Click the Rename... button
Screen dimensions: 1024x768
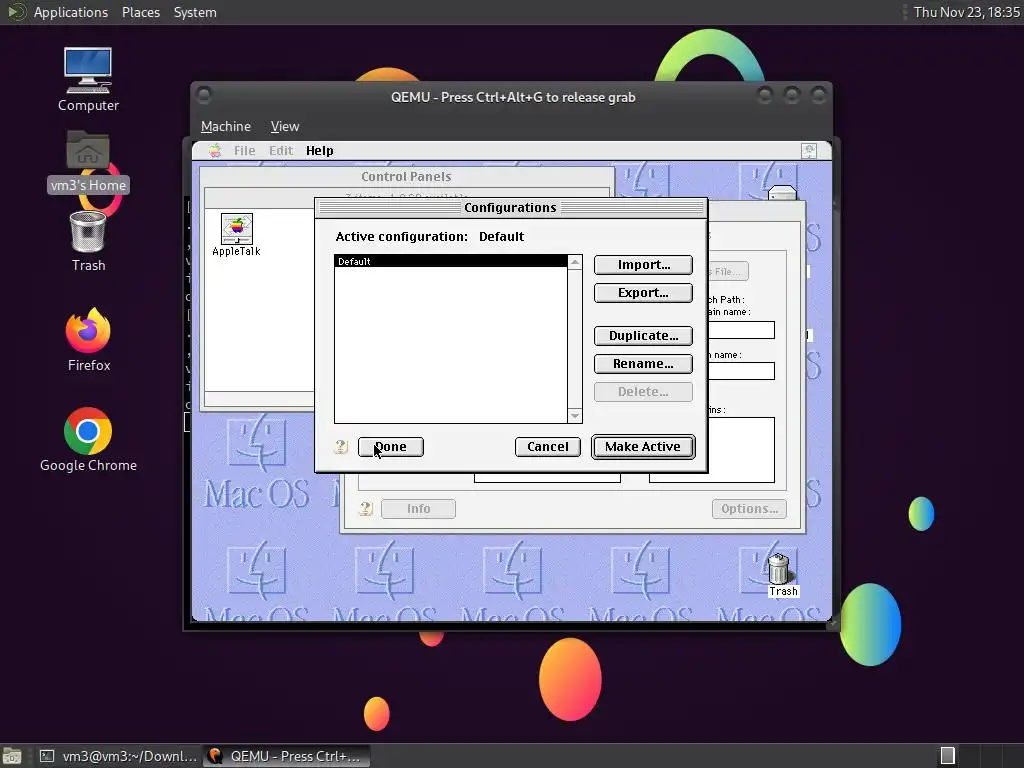click(x=643, y=364)
